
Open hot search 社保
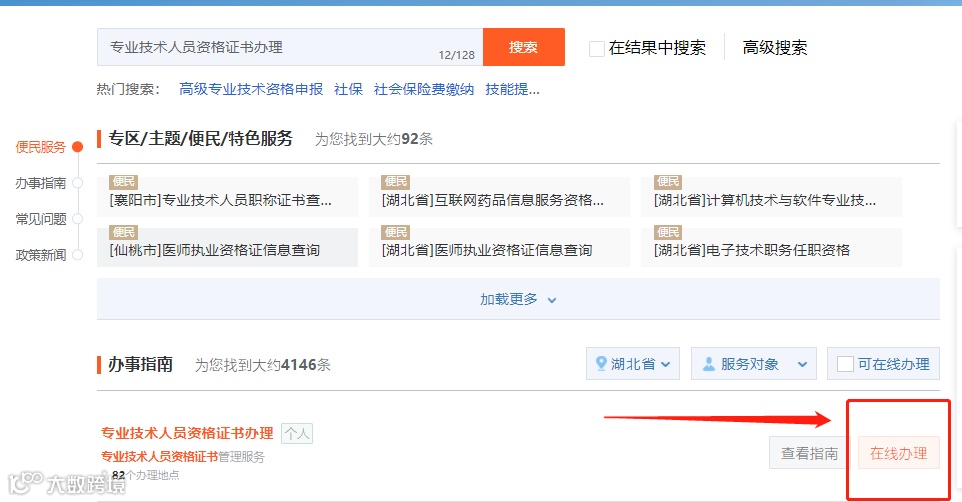click(348, 90)
